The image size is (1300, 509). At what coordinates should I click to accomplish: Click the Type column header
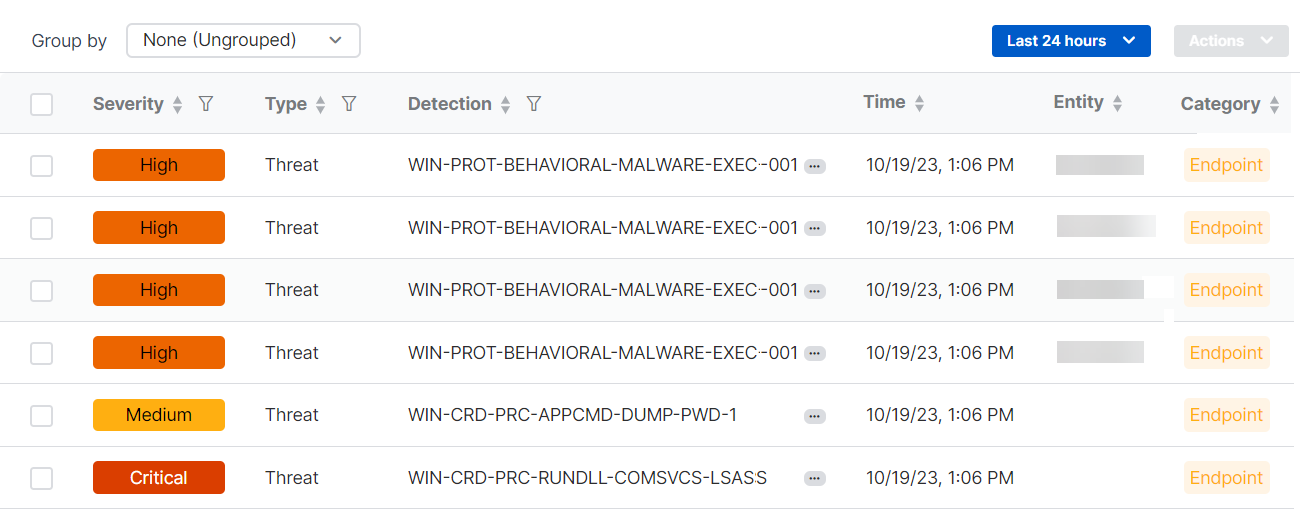285,104
